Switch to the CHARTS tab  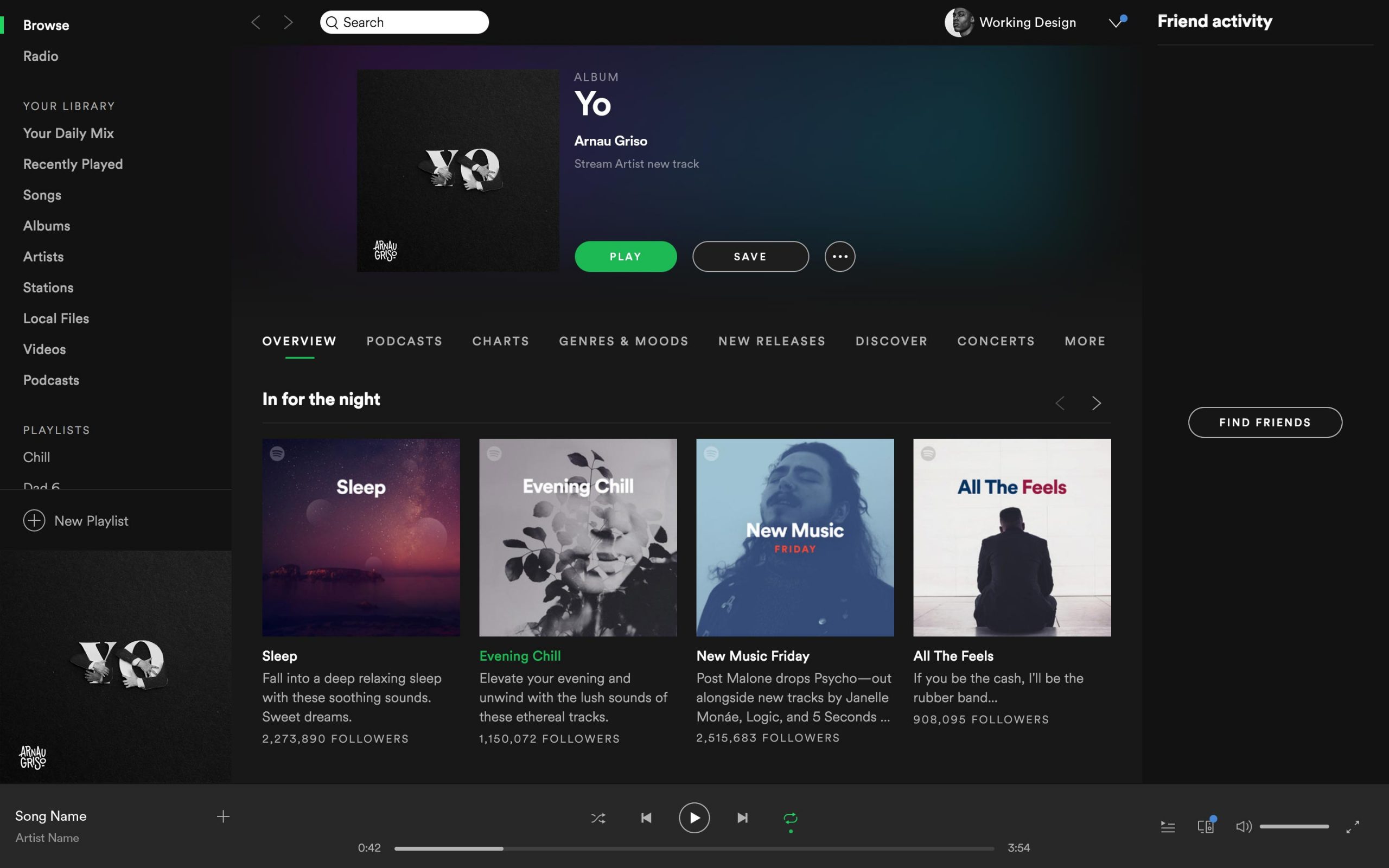coord(500,341)
